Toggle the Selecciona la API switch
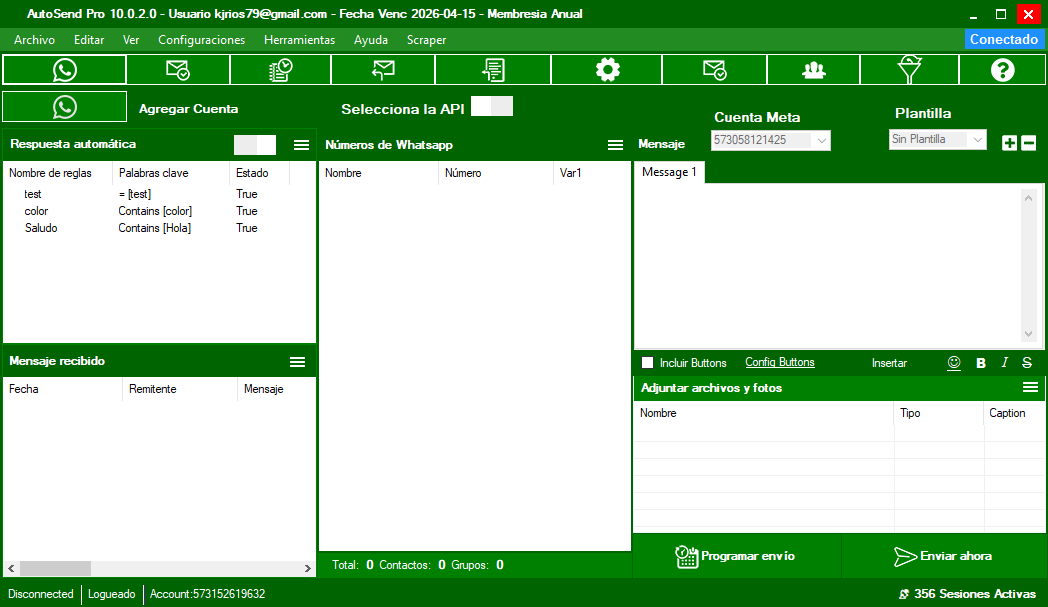The width and height of the screenshot is (1048, 607). tap(492, 107)
